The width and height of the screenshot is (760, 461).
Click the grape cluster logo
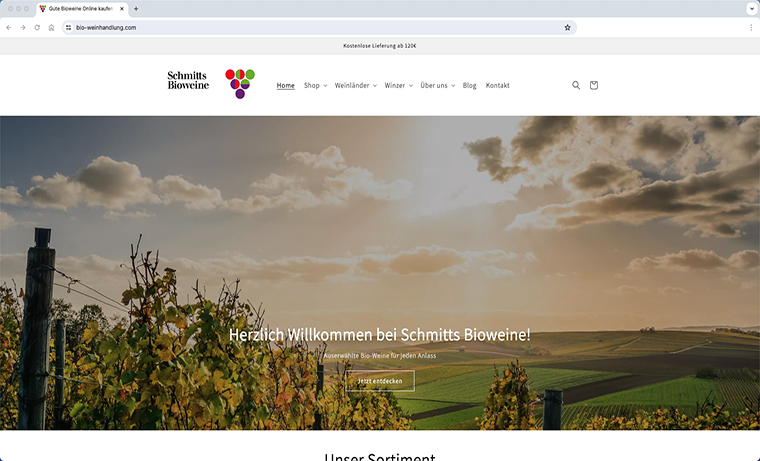coord(240,83)
